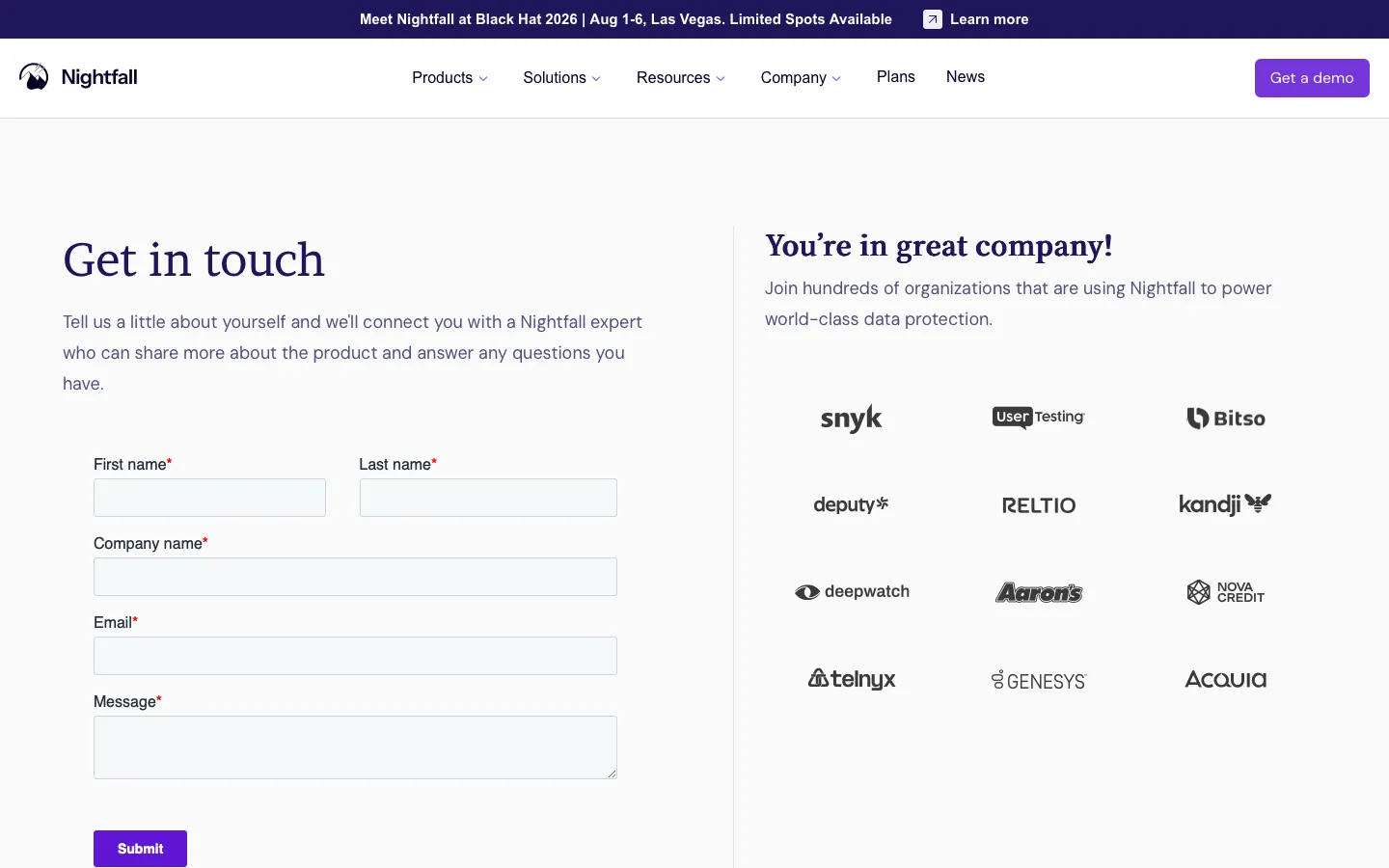This screenshot has height=868, width=1389.
Task: Click the Aaron's customer logo
Action: point(1039,592)
